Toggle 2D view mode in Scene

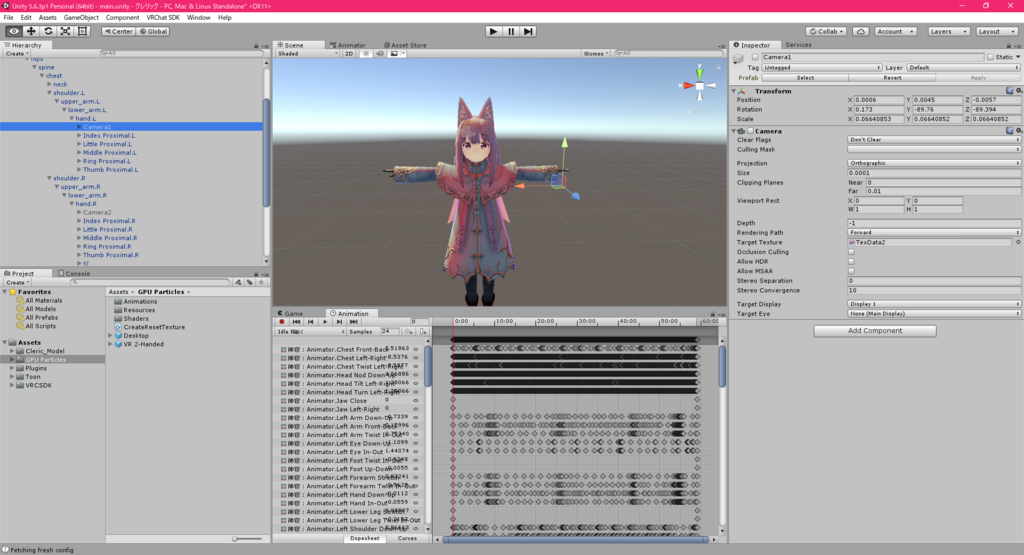pos(349,54)
